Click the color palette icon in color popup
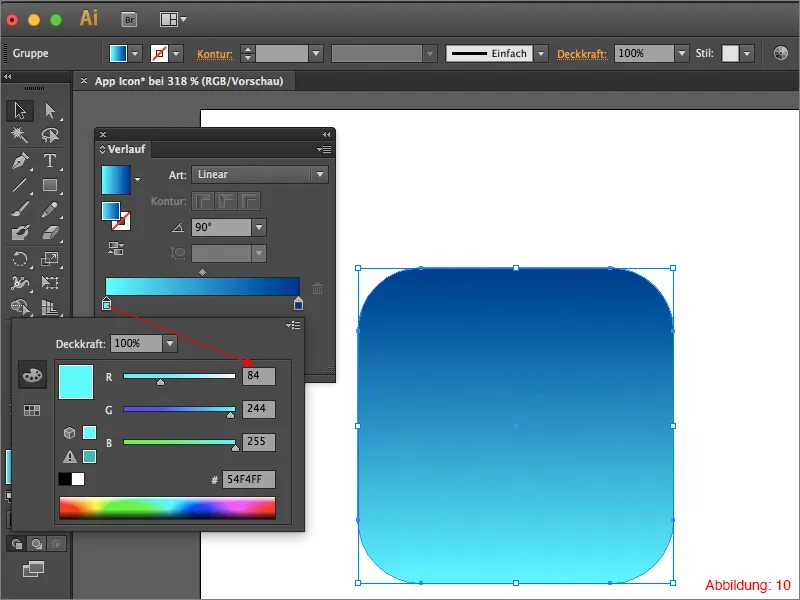The width and height of the screenshot is (800, 600). (x=33, y=376)
